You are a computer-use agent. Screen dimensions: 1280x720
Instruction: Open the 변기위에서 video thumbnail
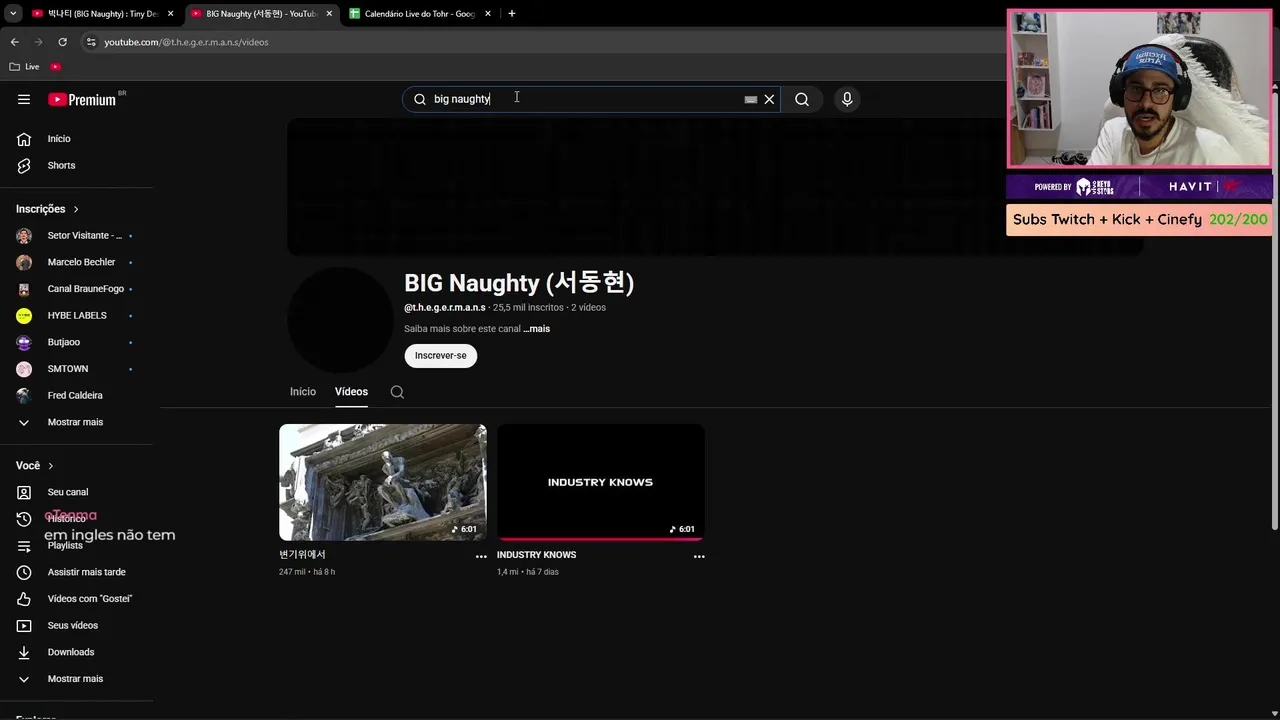point(383,482)
